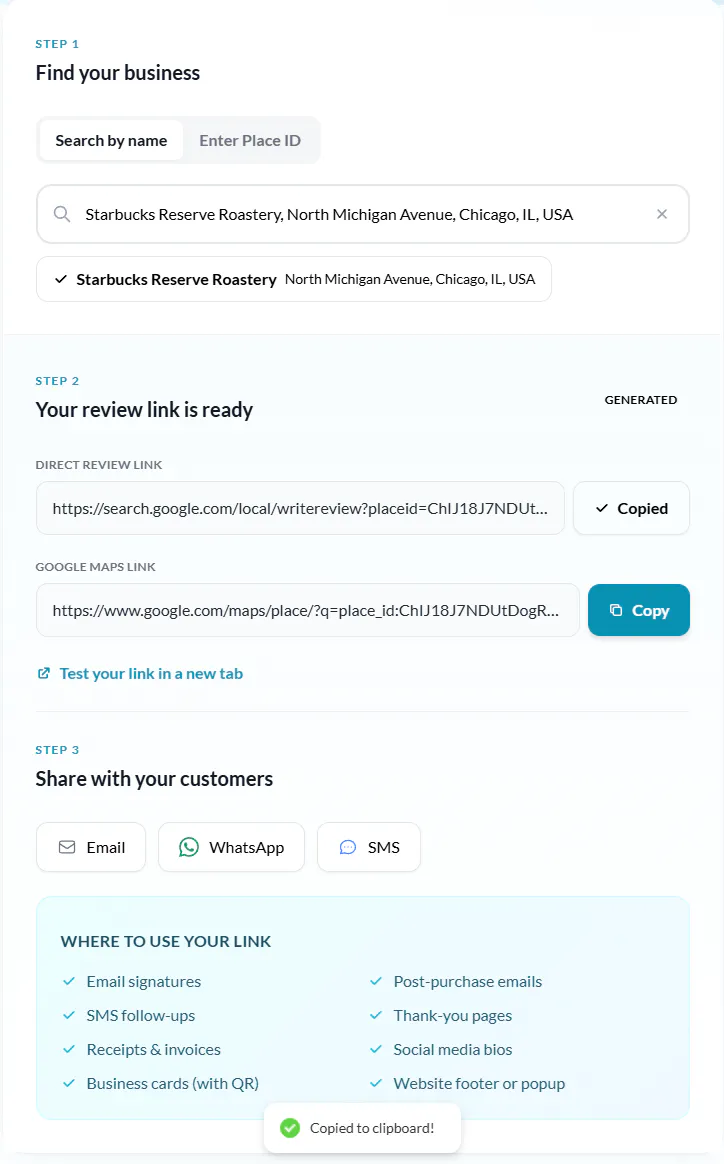Switch to Search by name tab
The height and width of the screenshot is (1164, 724).
[111, 140]
